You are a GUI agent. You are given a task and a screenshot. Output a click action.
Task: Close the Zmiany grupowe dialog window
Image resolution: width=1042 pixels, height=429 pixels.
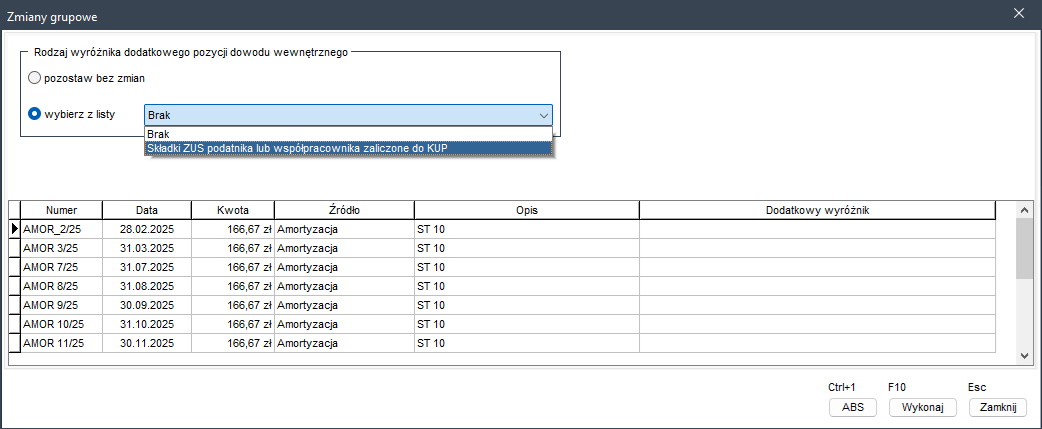(1019, 13)
